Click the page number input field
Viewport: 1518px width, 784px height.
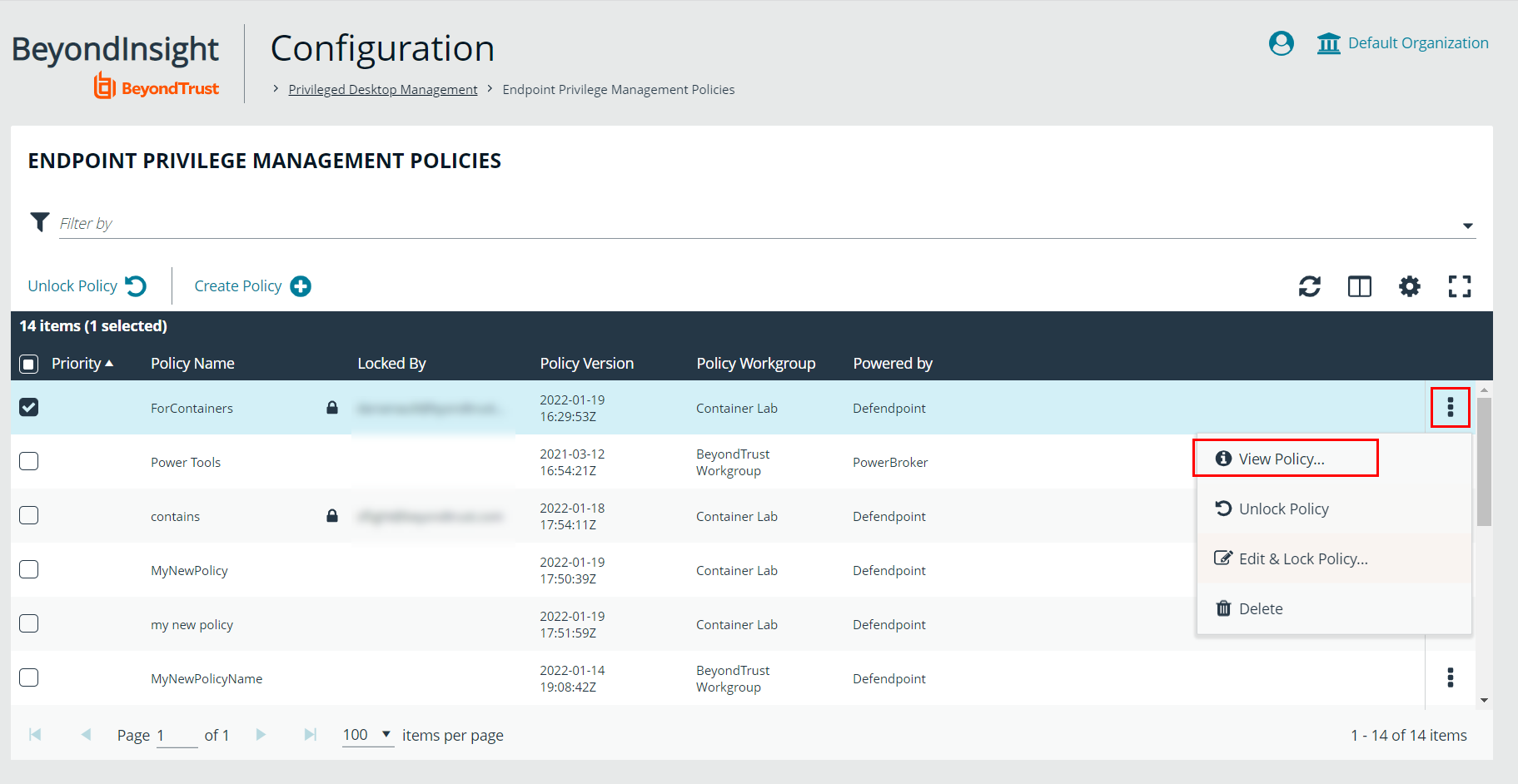tap(177, 736)
